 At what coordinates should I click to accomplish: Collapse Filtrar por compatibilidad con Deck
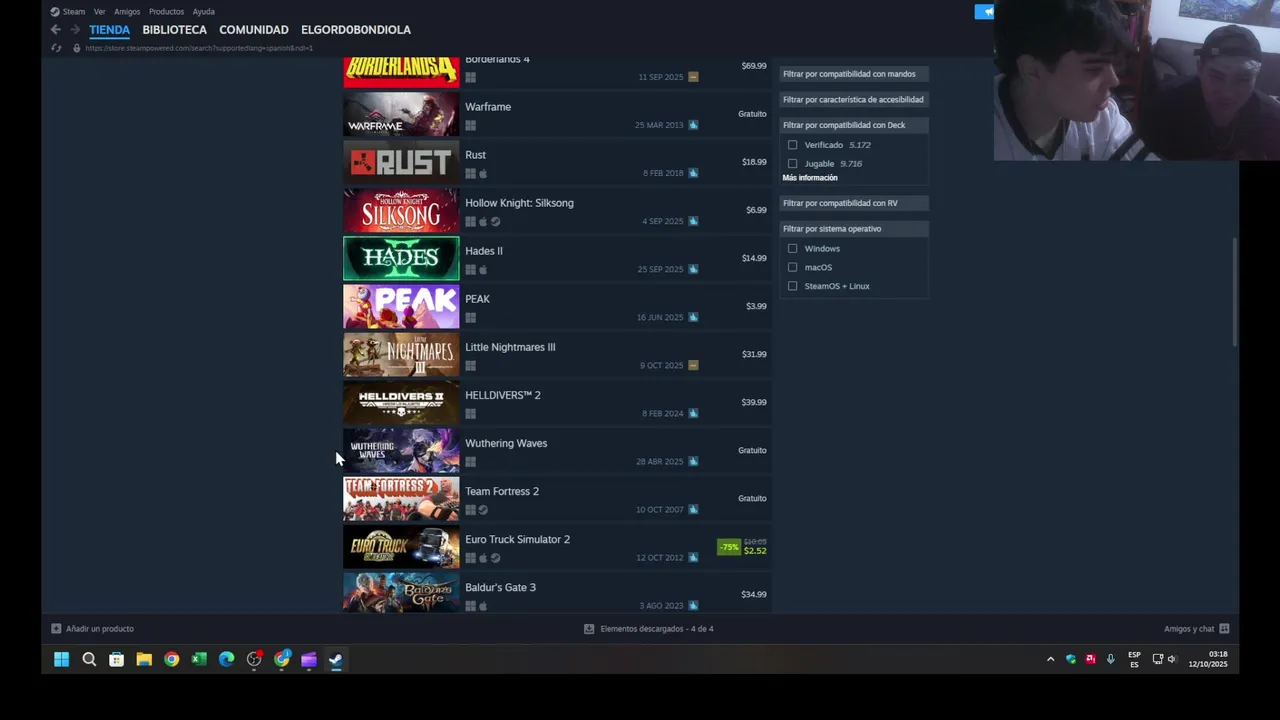(854, 126)
